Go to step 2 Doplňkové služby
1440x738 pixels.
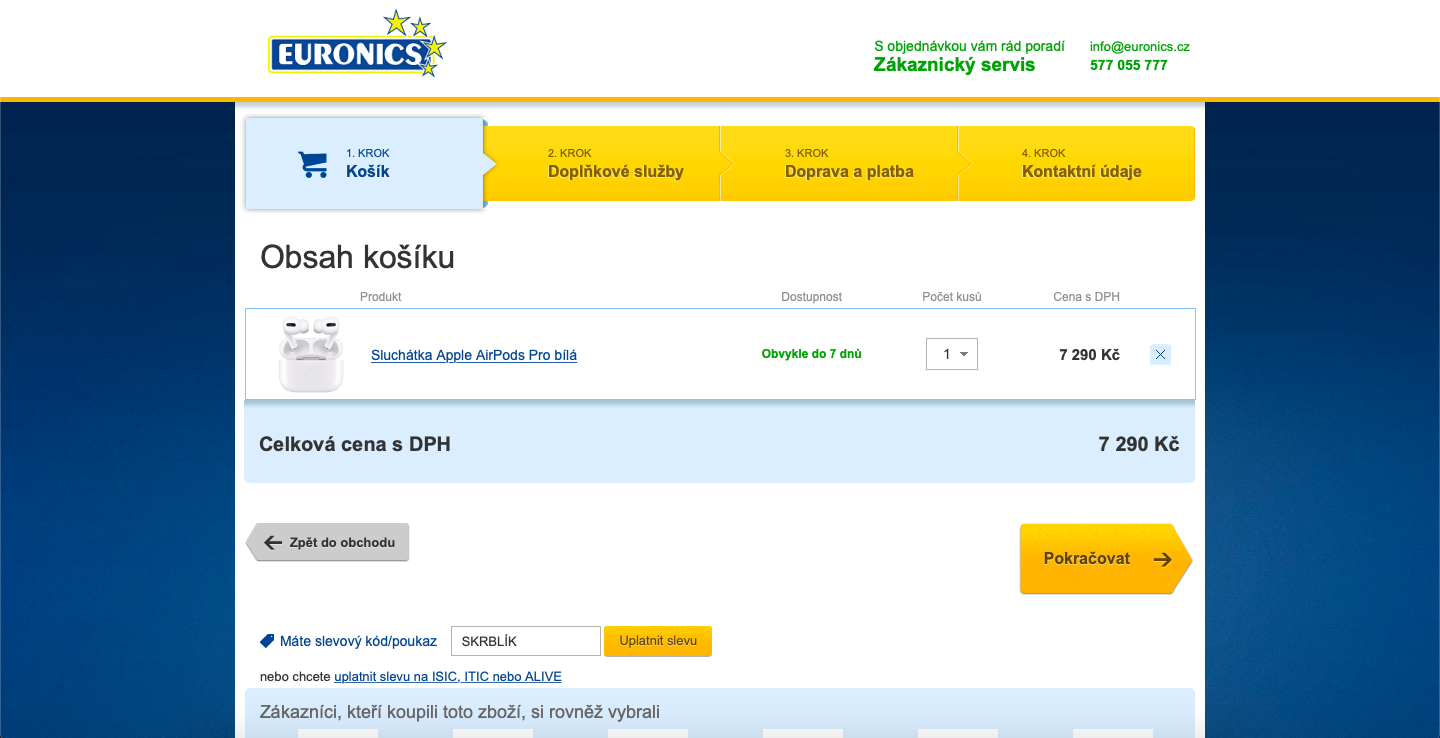(603, 163)
